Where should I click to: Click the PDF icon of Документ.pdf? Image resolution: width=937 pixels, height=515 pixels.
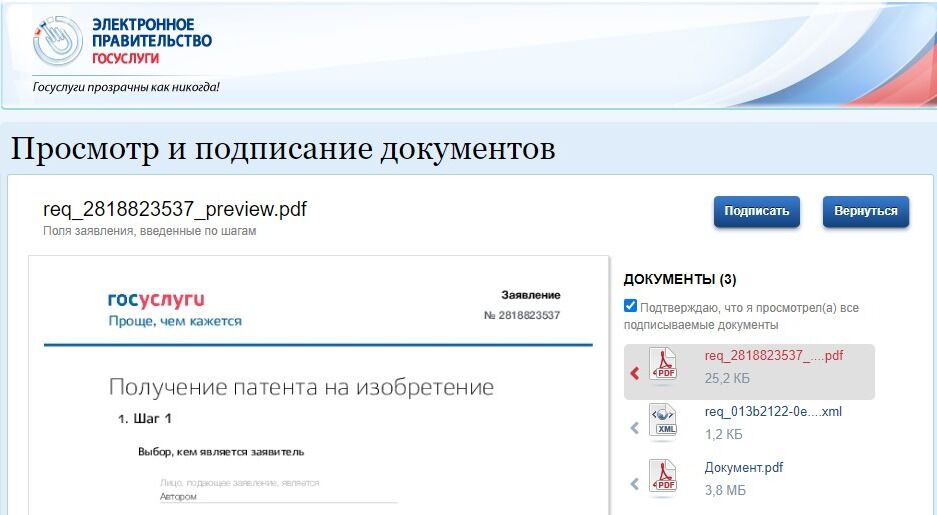coord(663,477)
